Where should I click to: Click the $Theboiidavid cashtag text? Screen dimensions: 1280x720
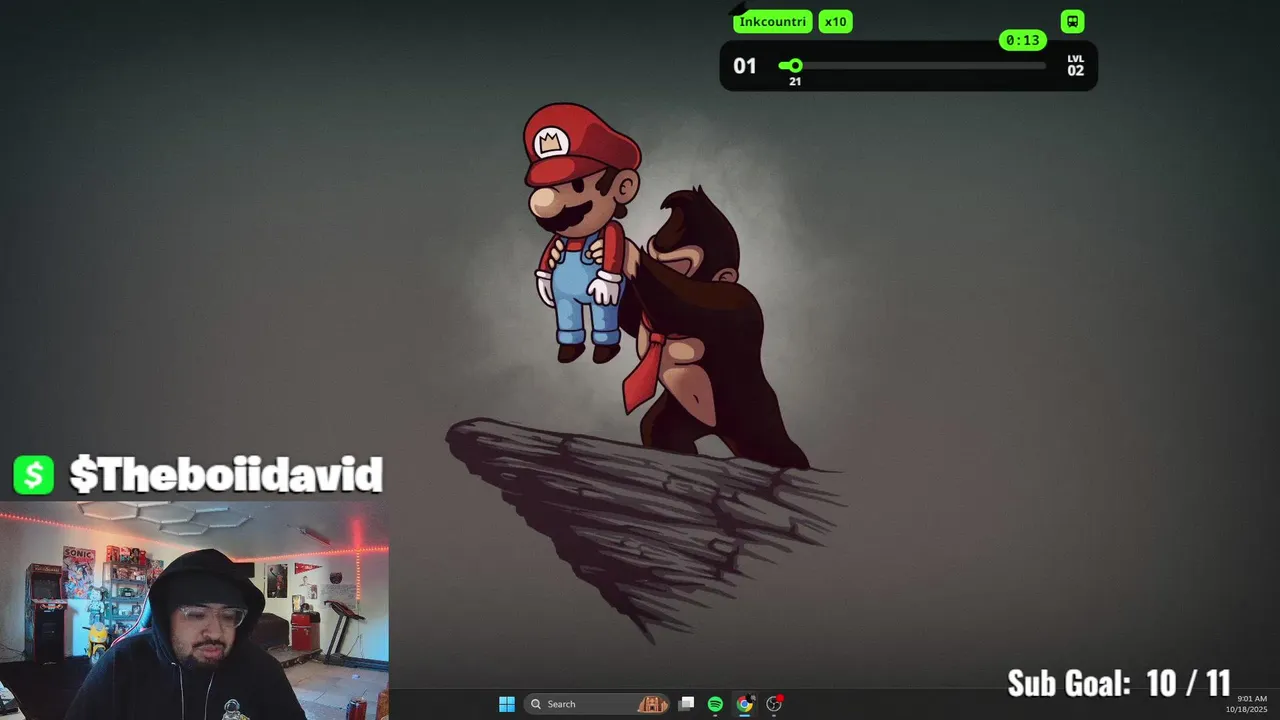coord(227,475)
